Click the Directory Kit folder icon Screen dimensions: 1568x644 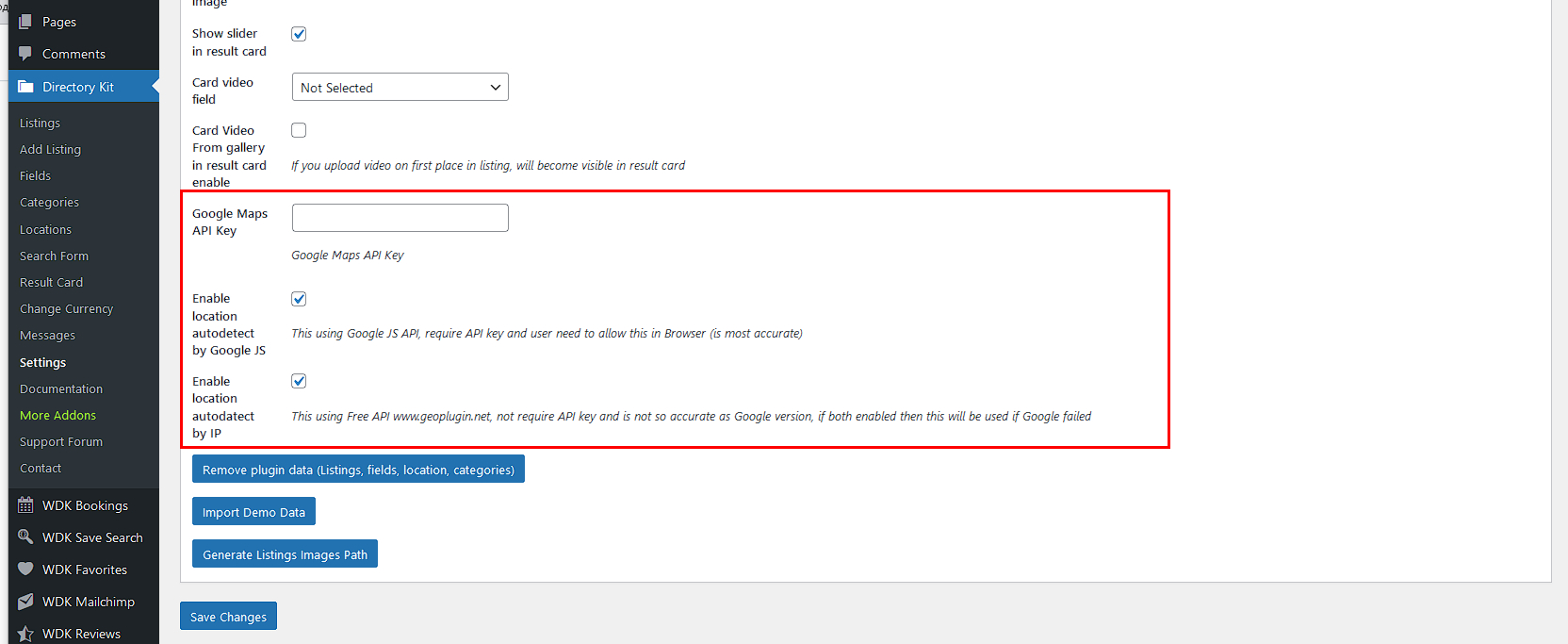25,87
